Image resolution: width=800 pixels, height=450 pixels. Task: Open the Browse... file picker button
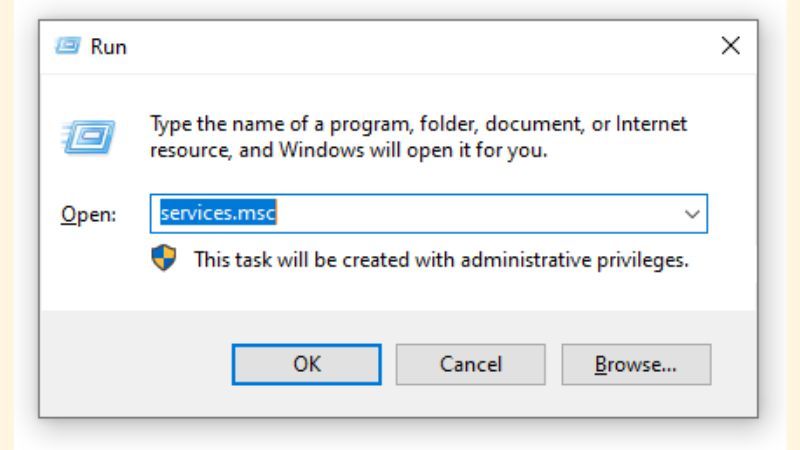coord(636,365)
